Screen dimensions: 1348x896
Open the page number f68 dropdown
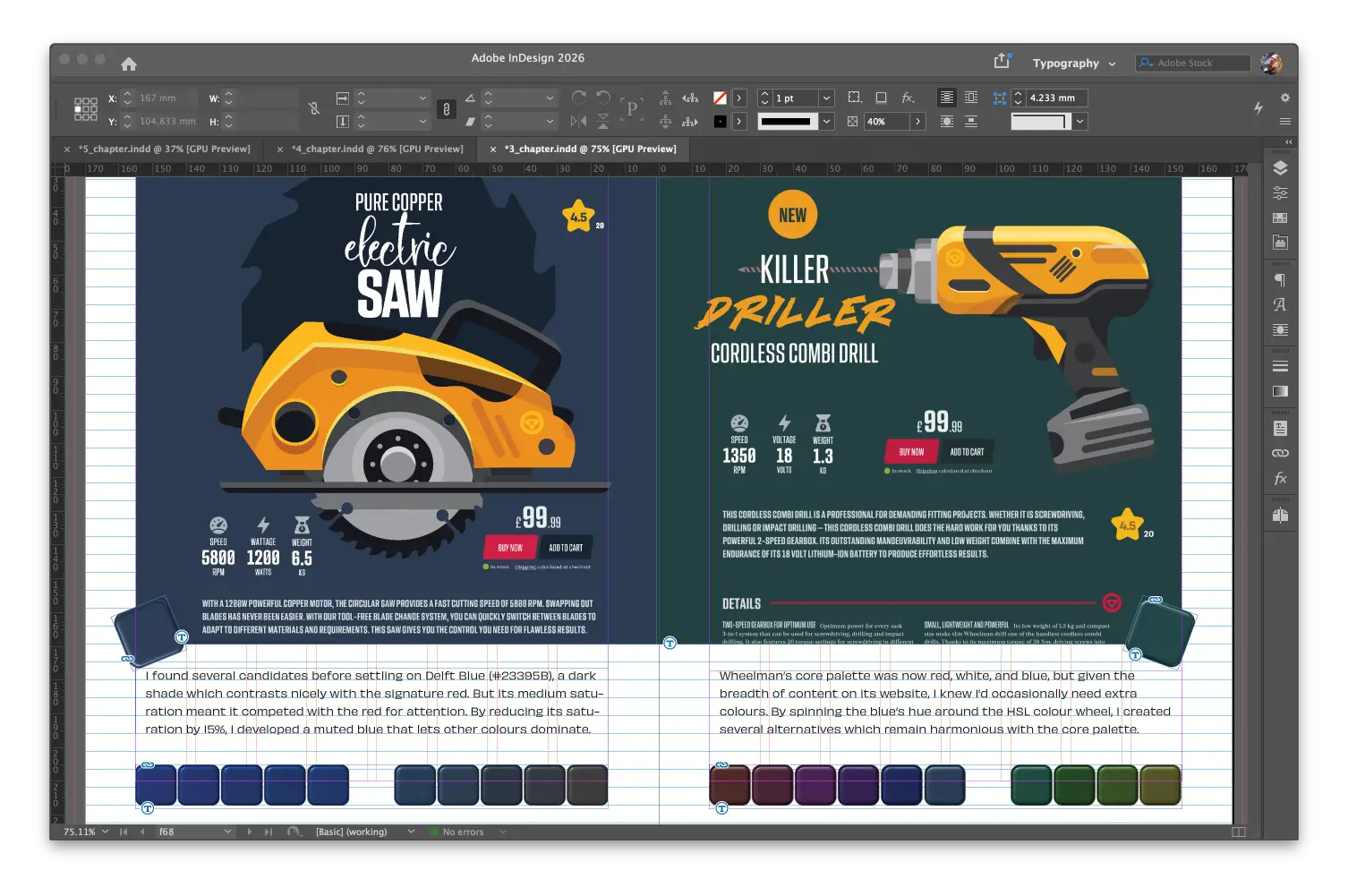pyautogui.click(x=227, y=832)
